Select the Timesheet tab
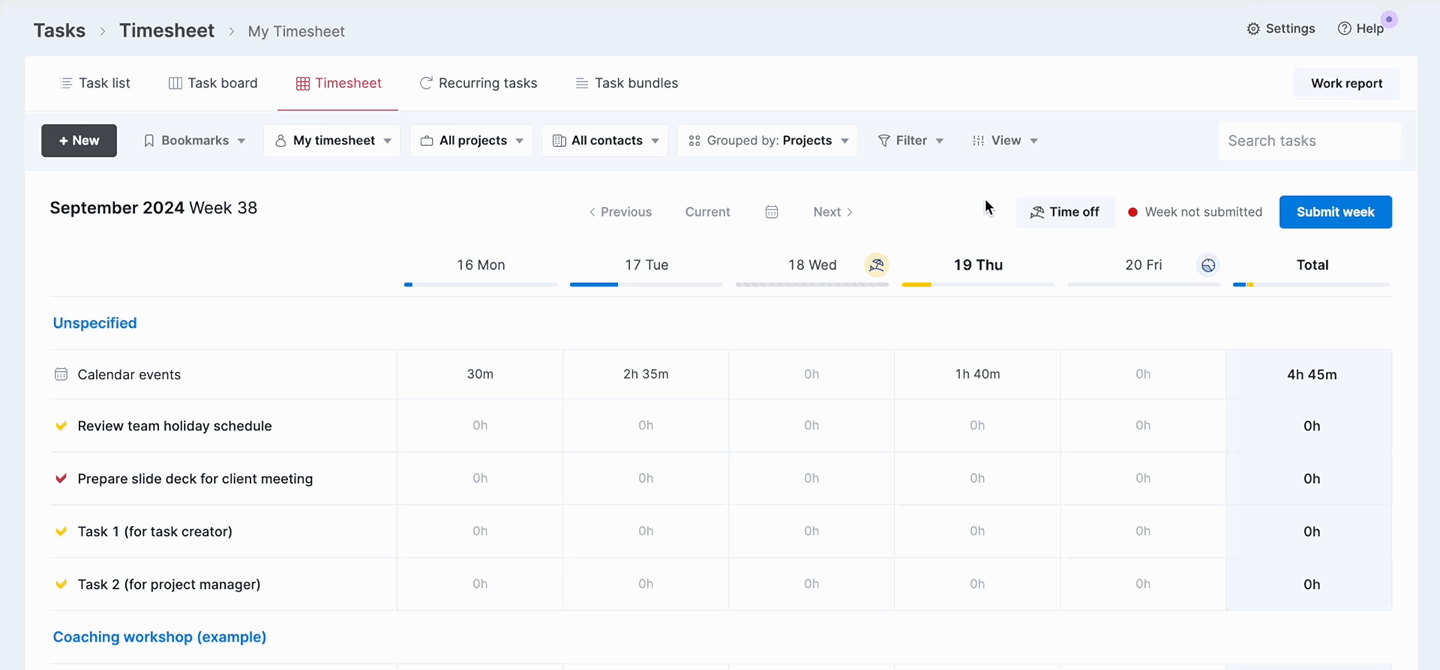 pyautogui.click(x=338, y=83)
